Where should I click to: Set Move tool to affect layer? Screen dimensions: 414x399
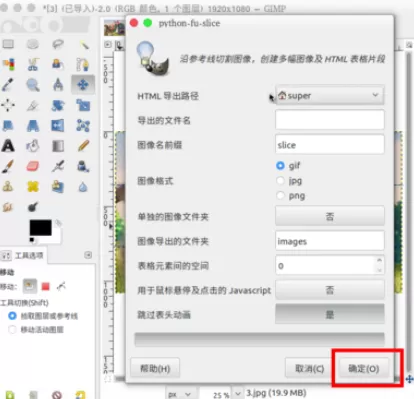pos(29,286)
